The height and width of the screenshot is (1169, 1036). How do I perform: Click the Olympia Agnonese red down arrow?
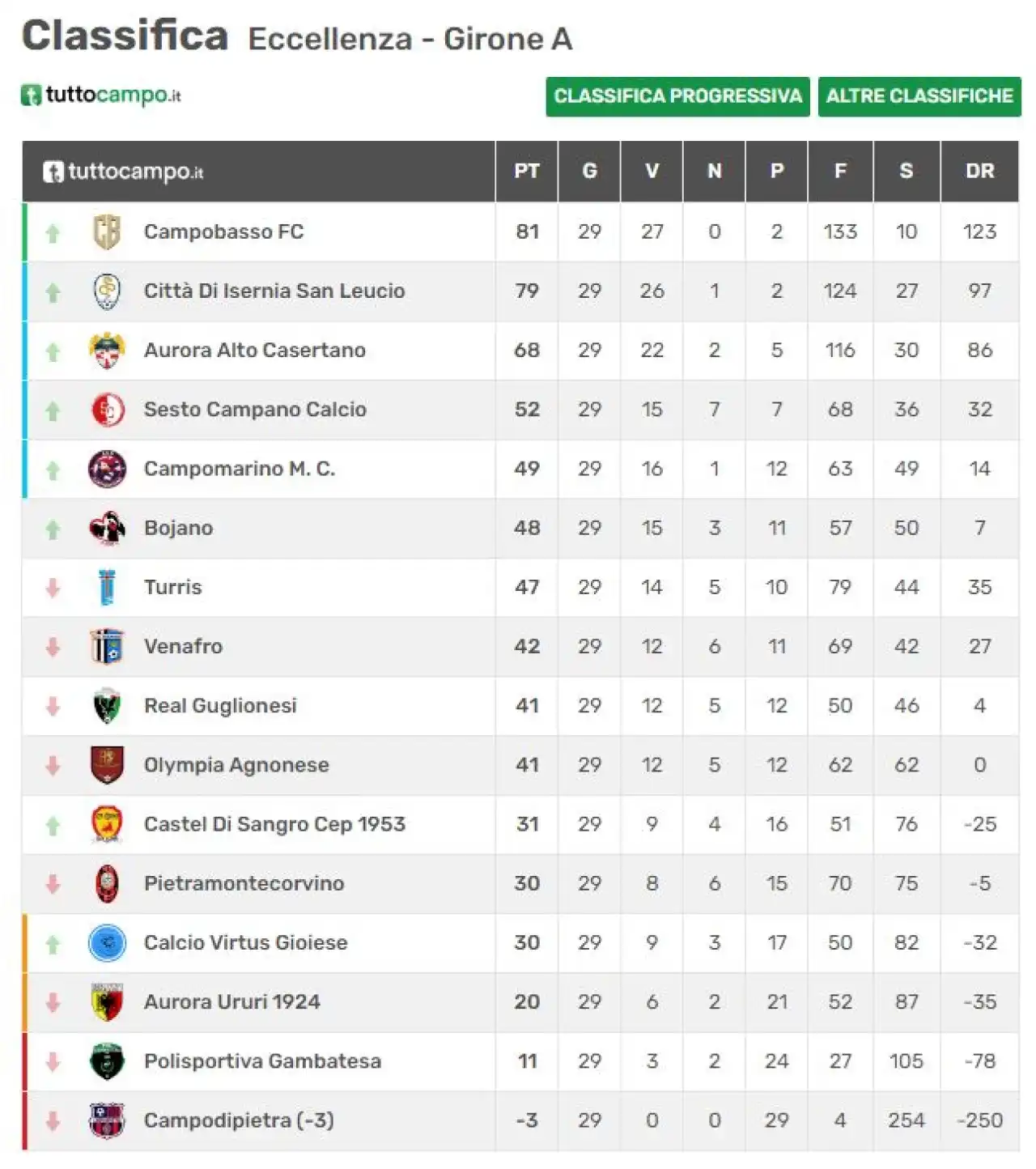tap(53, 765)
